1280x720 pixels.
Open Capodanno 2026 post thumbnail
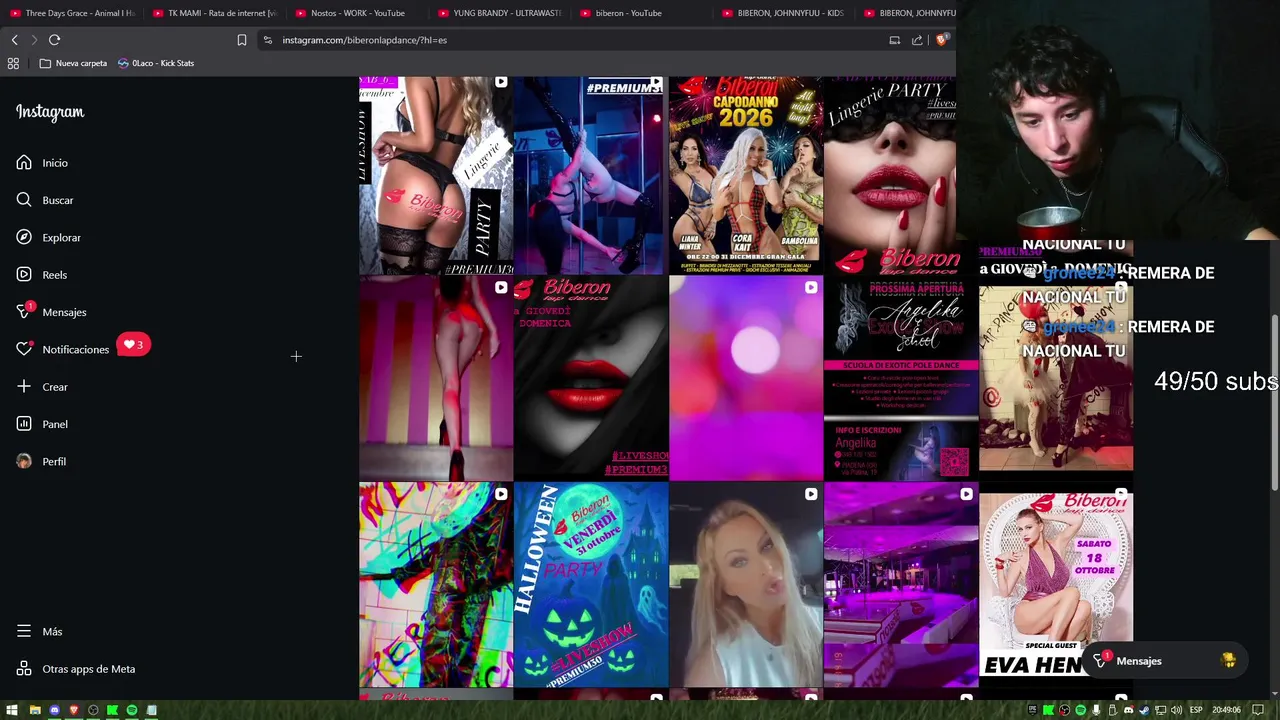pos(745,175)
